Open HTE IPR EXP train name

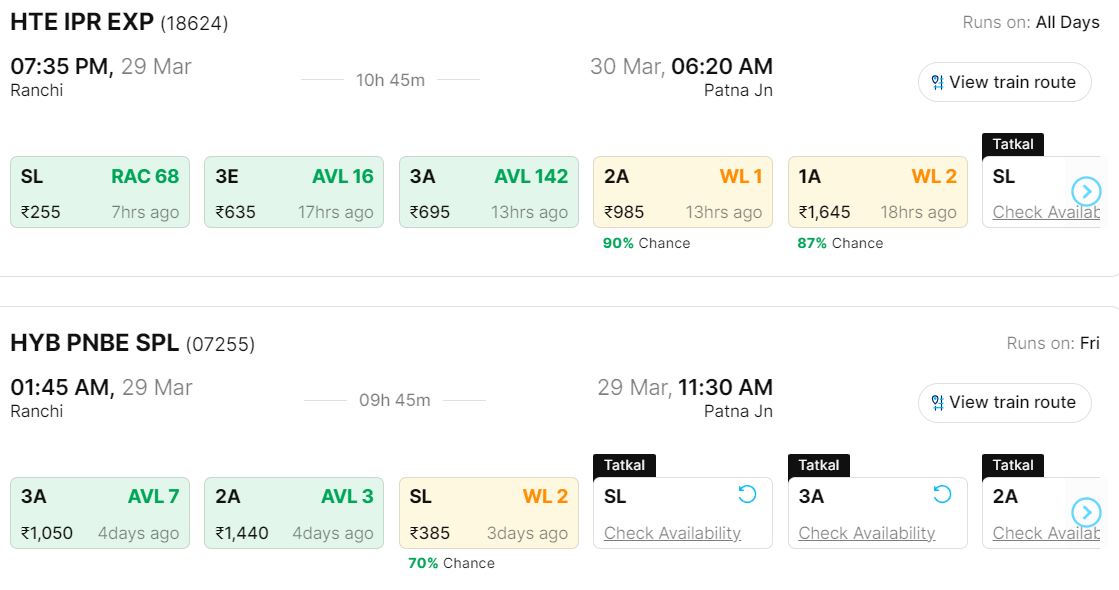click(x=82, y=22)
